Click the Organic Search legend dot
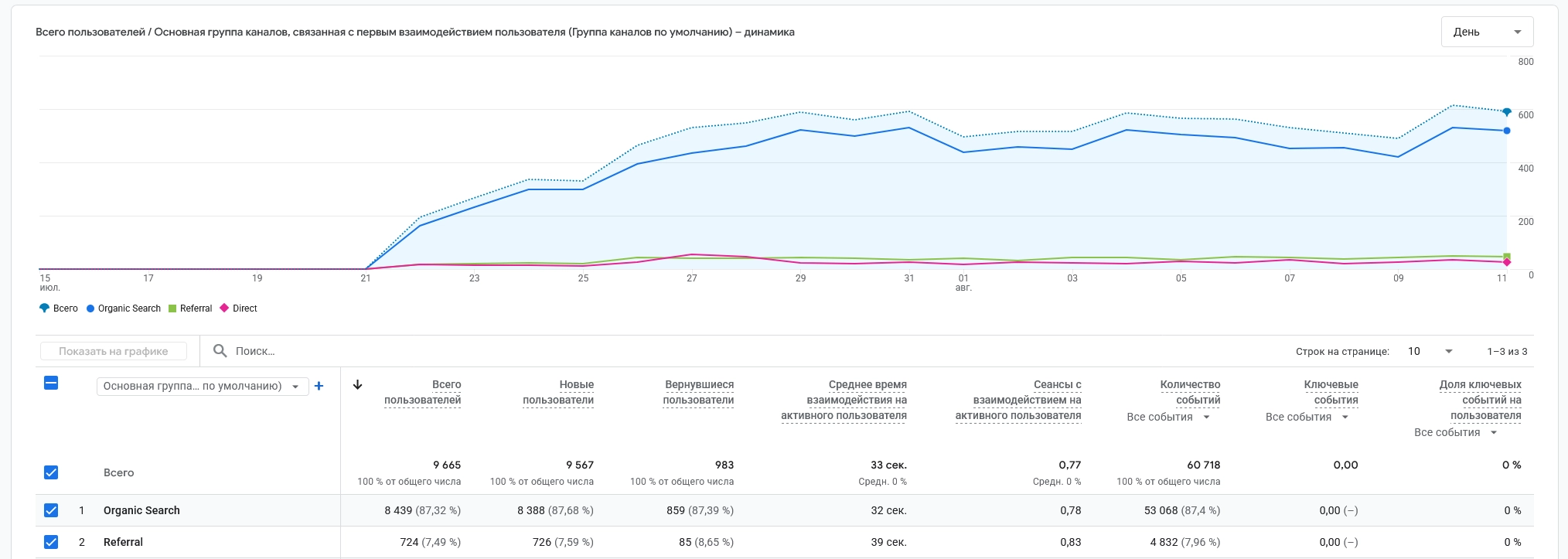 point(90,308)
